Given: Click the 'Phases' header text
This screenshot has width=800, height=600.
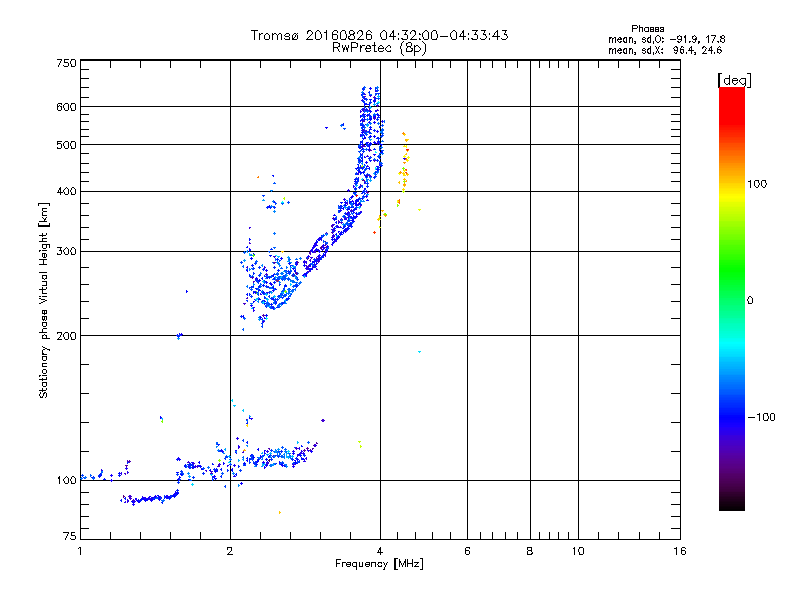Looking at the screenshot, I should pos(647,29).
